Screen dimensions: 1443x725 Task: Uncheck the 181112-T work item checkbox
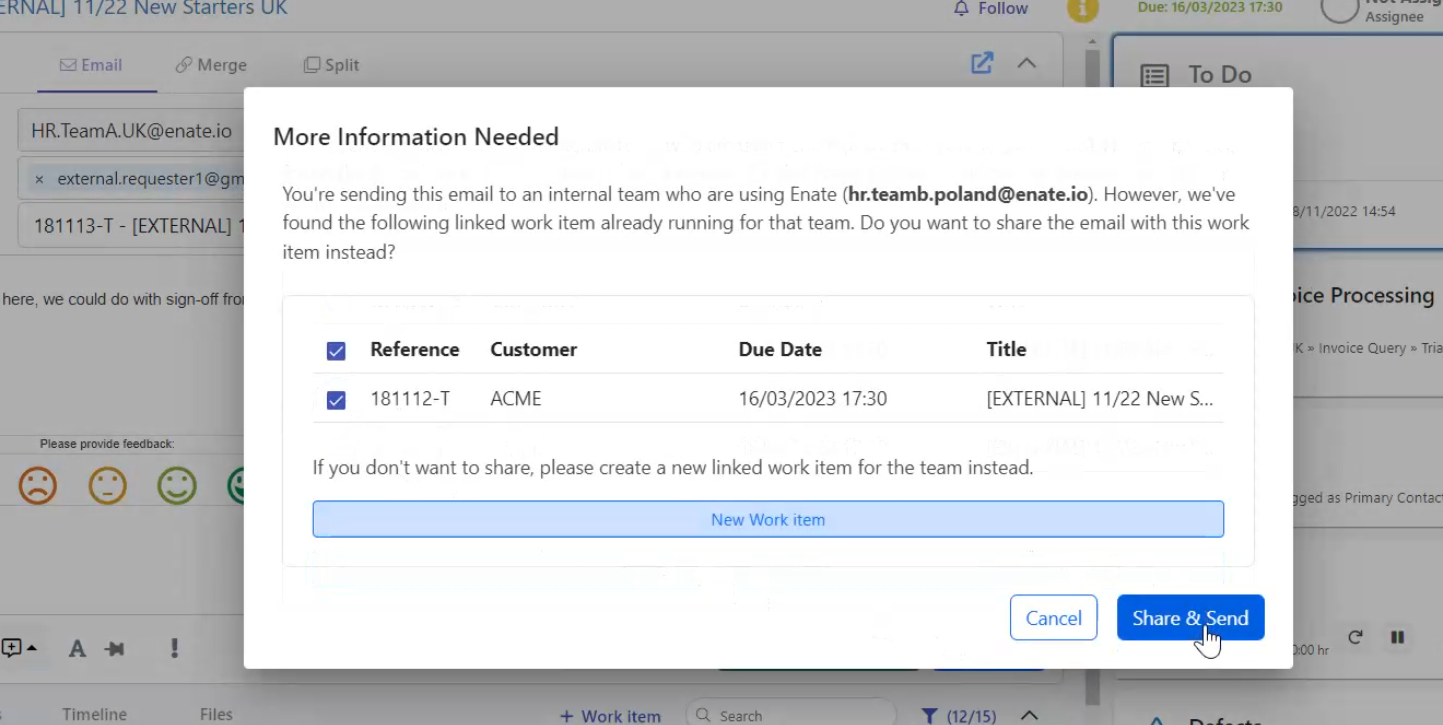pyautogui.click(x=336, y=400)
